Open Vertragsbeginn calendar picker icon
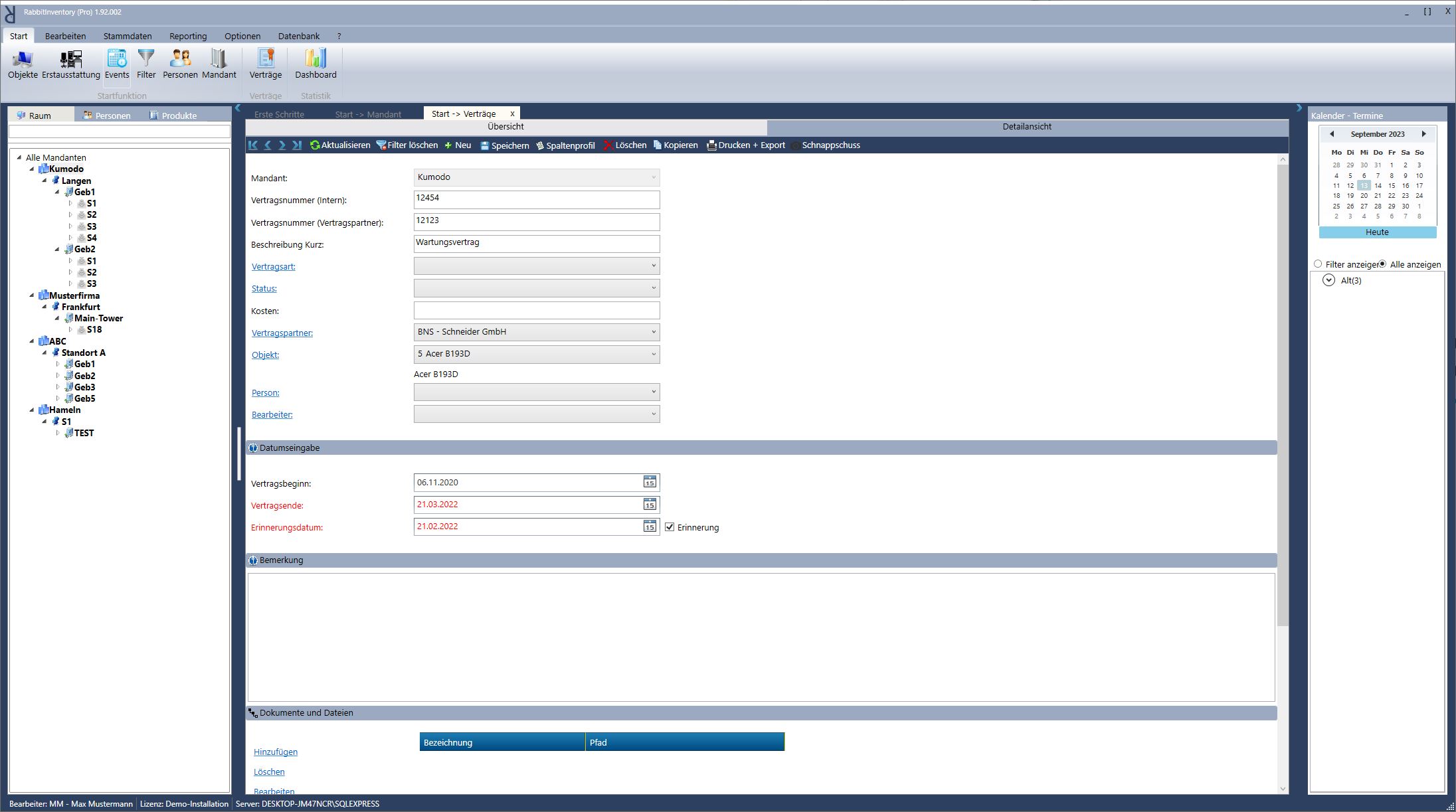Screen dimensions: 1456x812 (x=649, y=483)
